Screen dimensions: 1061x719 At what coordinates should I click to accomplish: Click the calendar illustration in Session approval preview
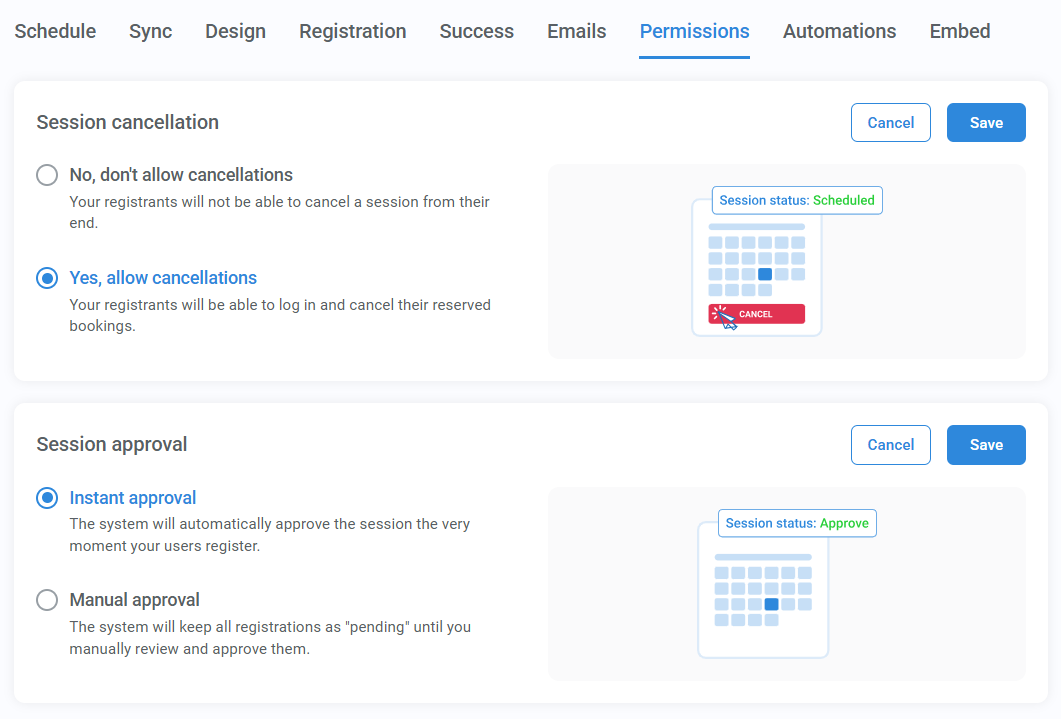(763, 590)
